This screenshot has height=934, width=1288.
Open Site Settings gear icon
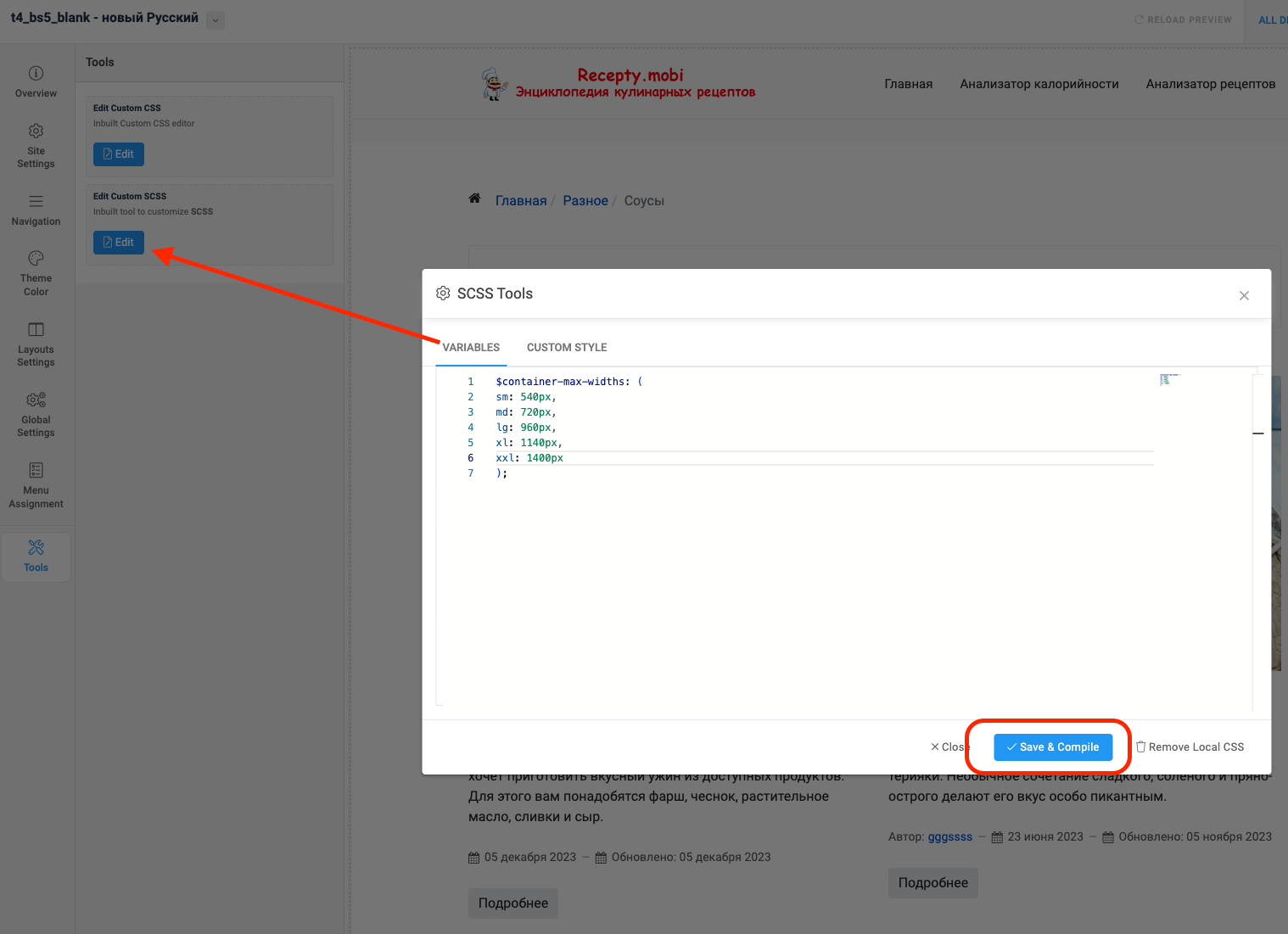pyautogui.click(x=36, y=144)
